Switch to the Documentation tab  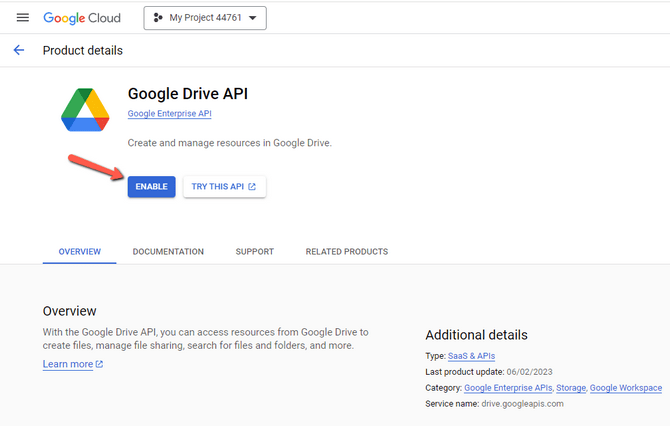click(x=168, y=252)
